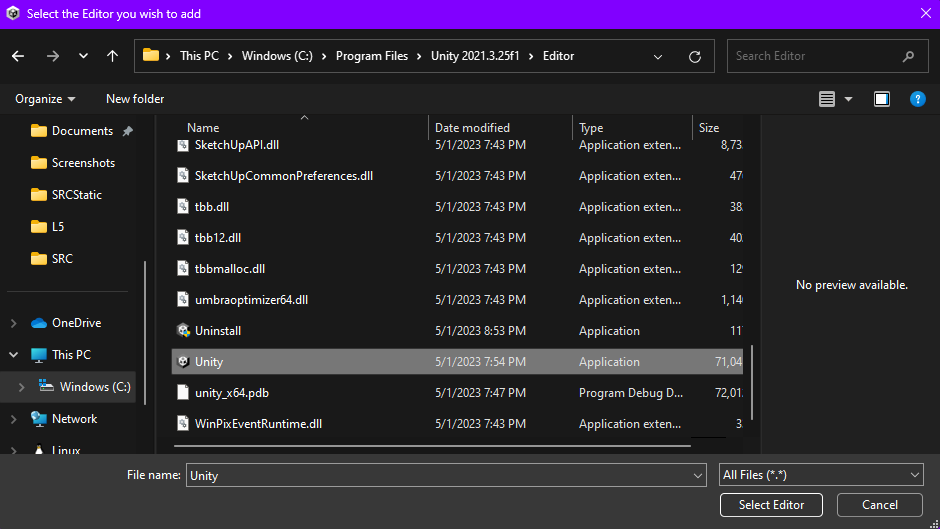Viewport: 940px width, 529px height.
Task: Click tbb.dll file icon
Action: click(x=183, y=206)
